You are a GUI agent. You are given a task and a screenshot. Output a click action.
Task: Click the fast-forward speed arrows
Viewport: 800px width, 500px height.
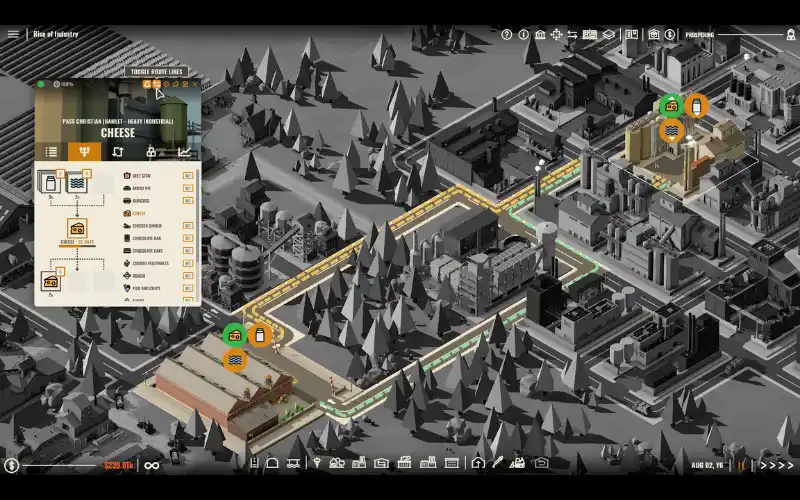775,465
